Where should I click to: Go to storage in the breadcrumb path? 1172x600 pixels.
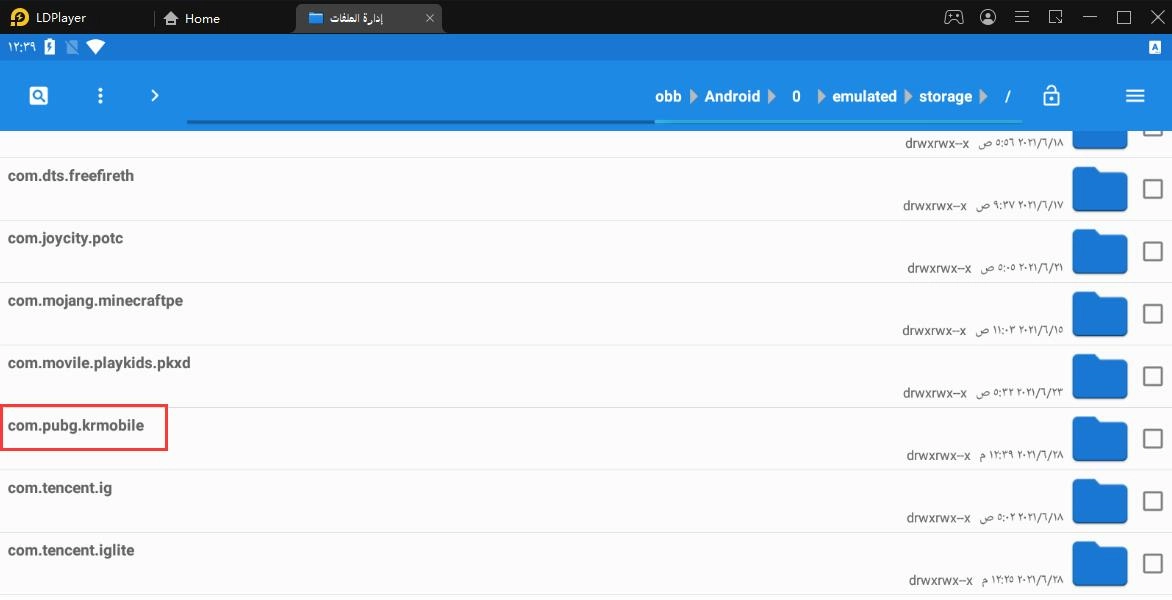click(x=946, y=96)
